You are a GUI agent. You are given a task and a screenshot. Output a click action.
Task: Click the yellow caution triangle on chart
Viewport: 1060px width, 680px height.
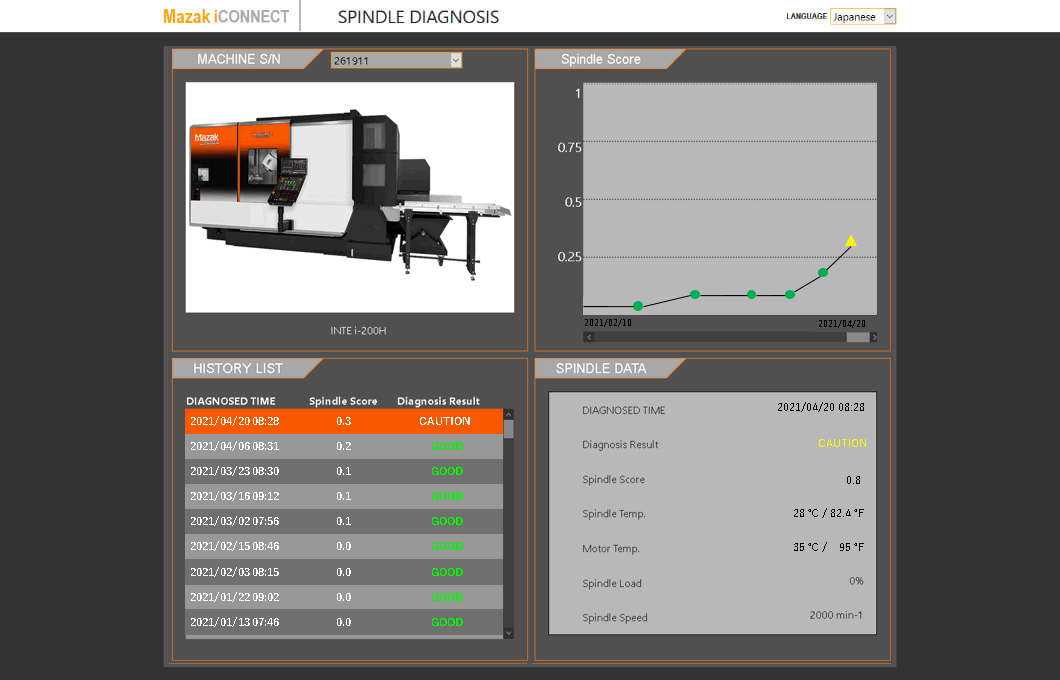click(x=851, y=240)
